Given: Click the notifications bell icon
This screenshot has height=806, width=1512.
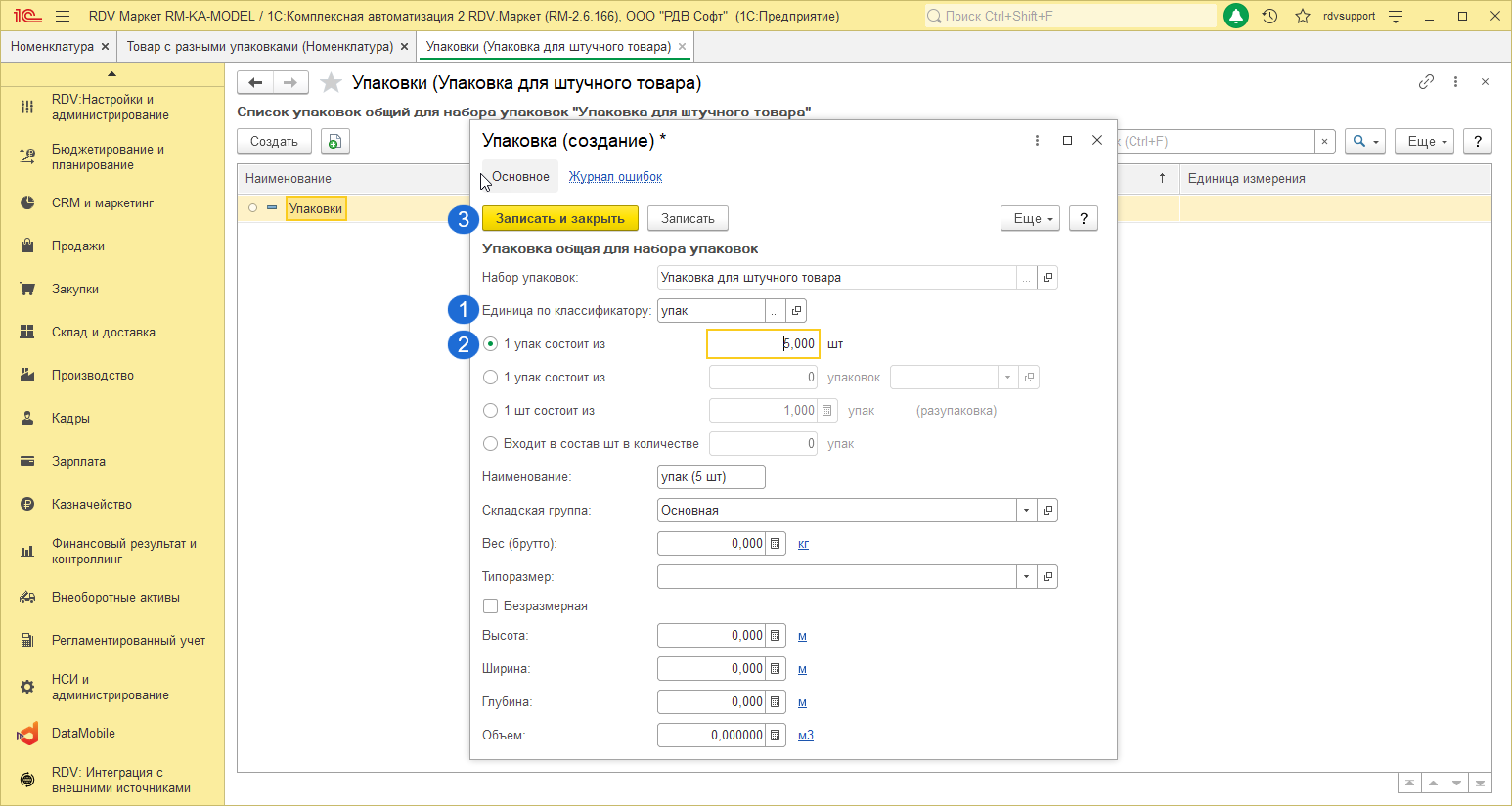Looking at the screenshot, I should click(1236, 17).
